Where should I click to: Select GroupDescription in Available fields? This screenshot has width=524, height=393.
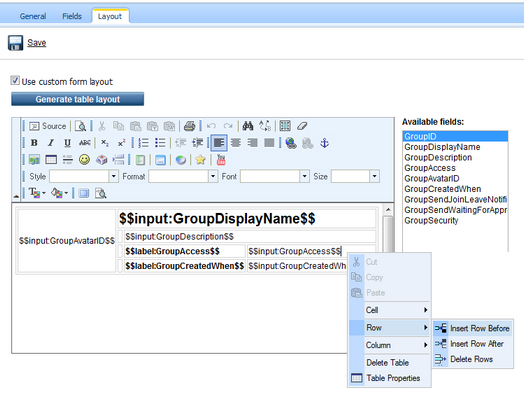pos(455,157)
